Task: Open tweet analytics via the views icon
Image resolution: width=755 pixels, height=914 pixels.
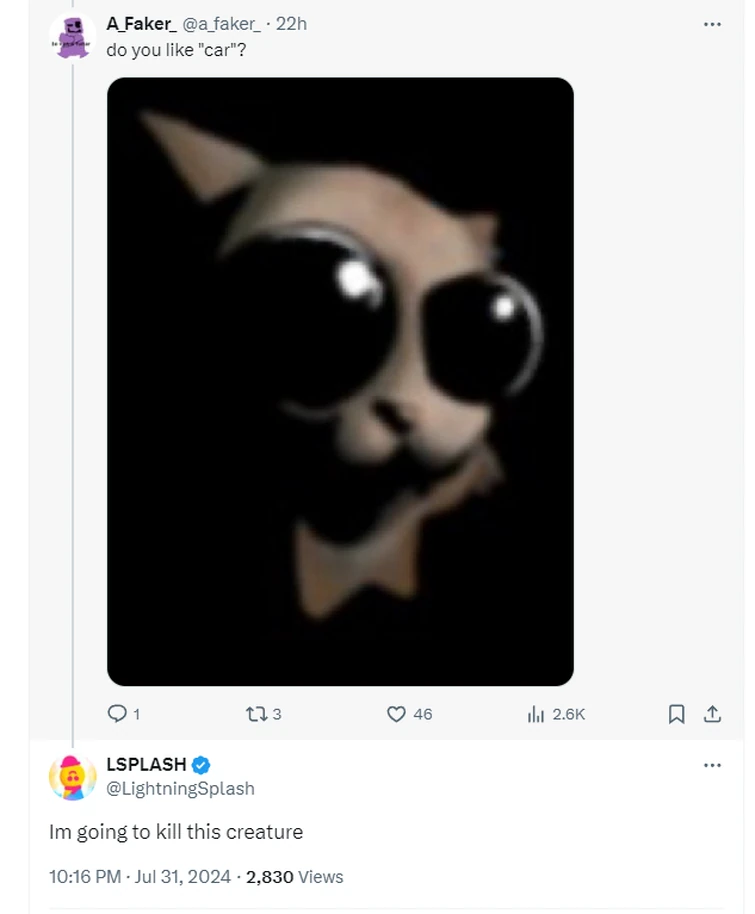Action: pyautogui.click(x=538, y=714)
